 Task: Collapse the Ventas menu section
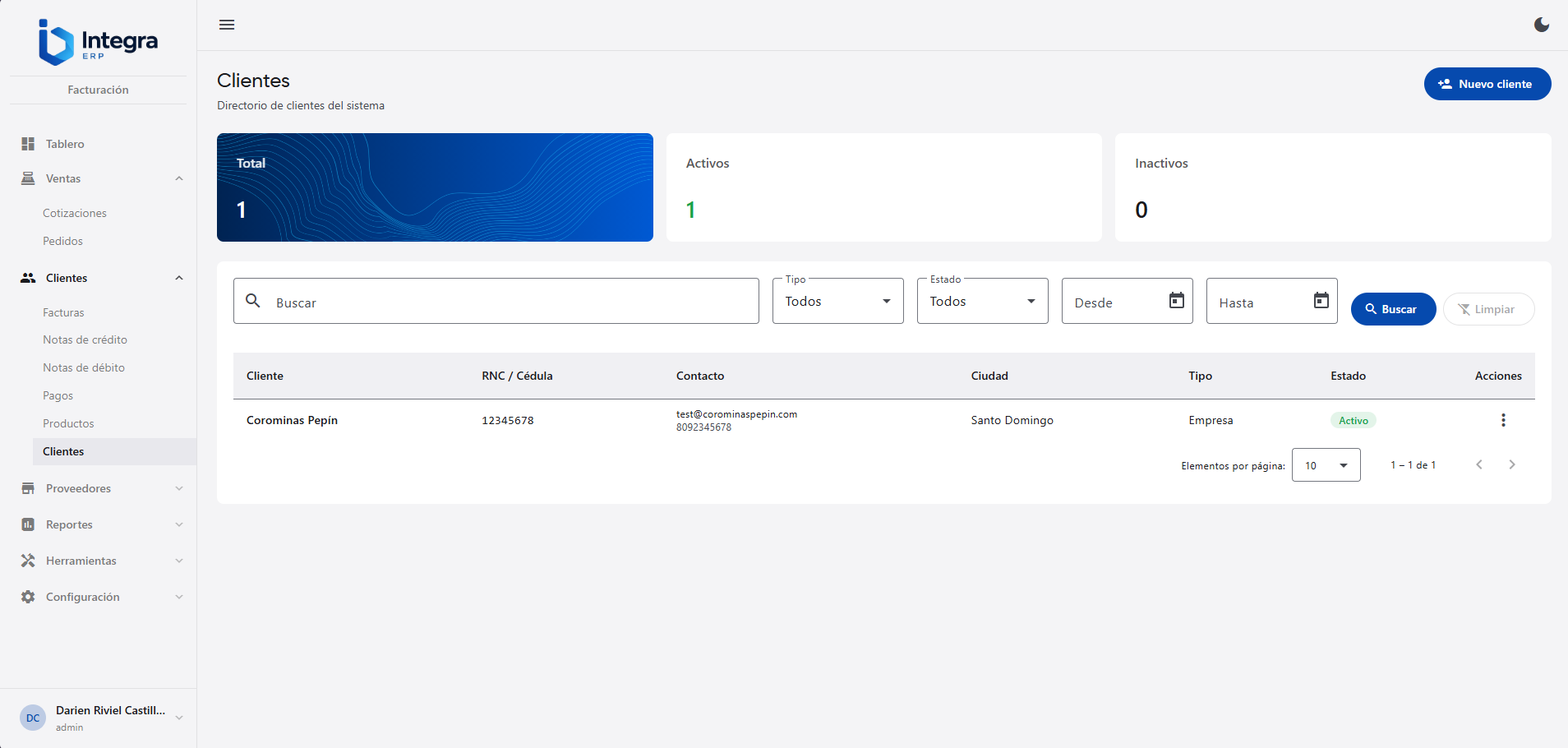click(179, 178)
